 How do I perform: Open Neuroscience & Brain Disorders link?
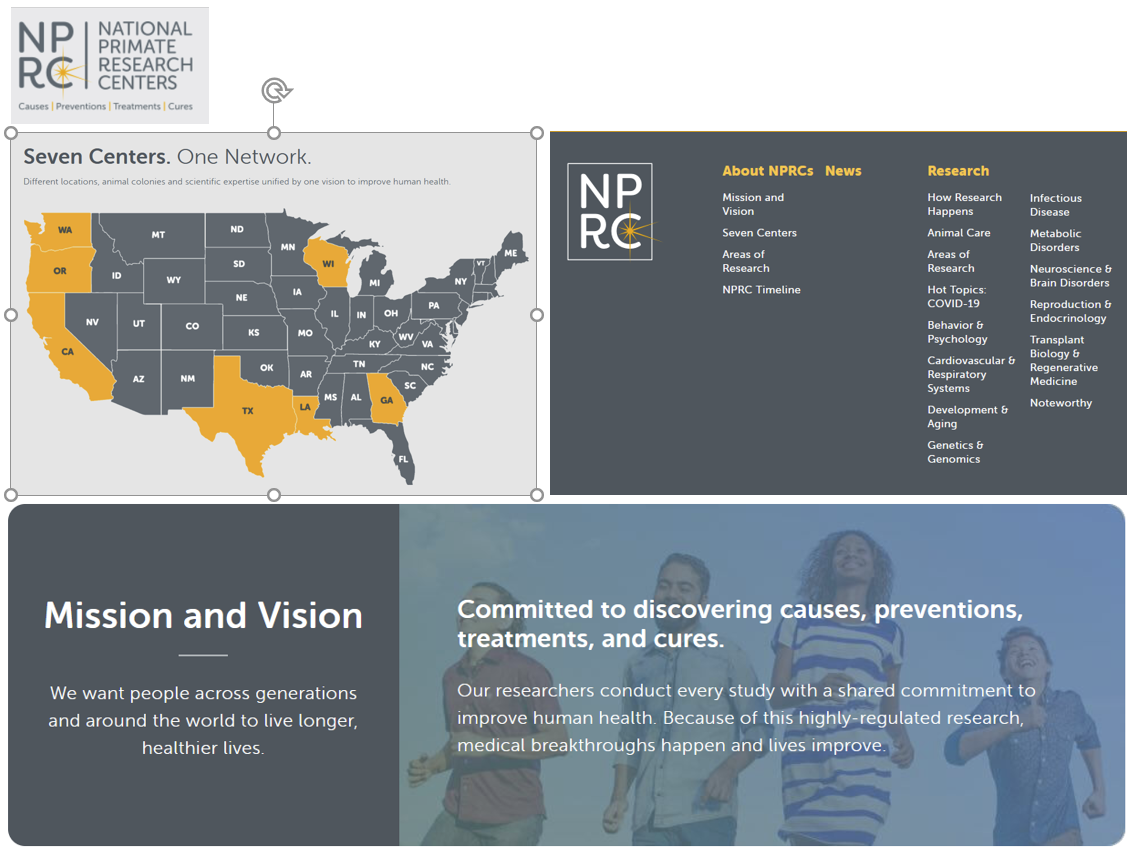(1071, 276)
